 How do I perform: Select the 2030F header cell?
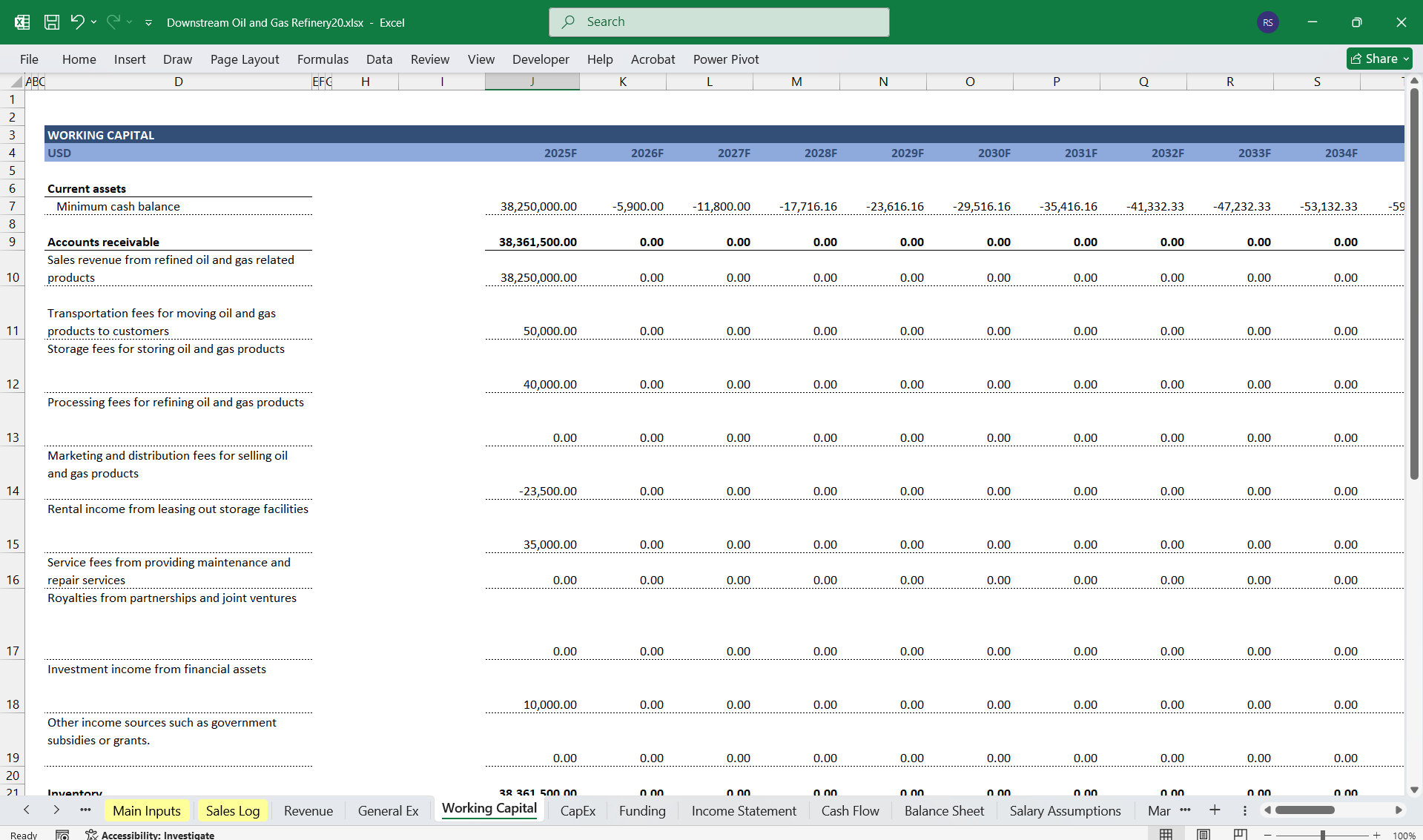click(x=970, y=153)
